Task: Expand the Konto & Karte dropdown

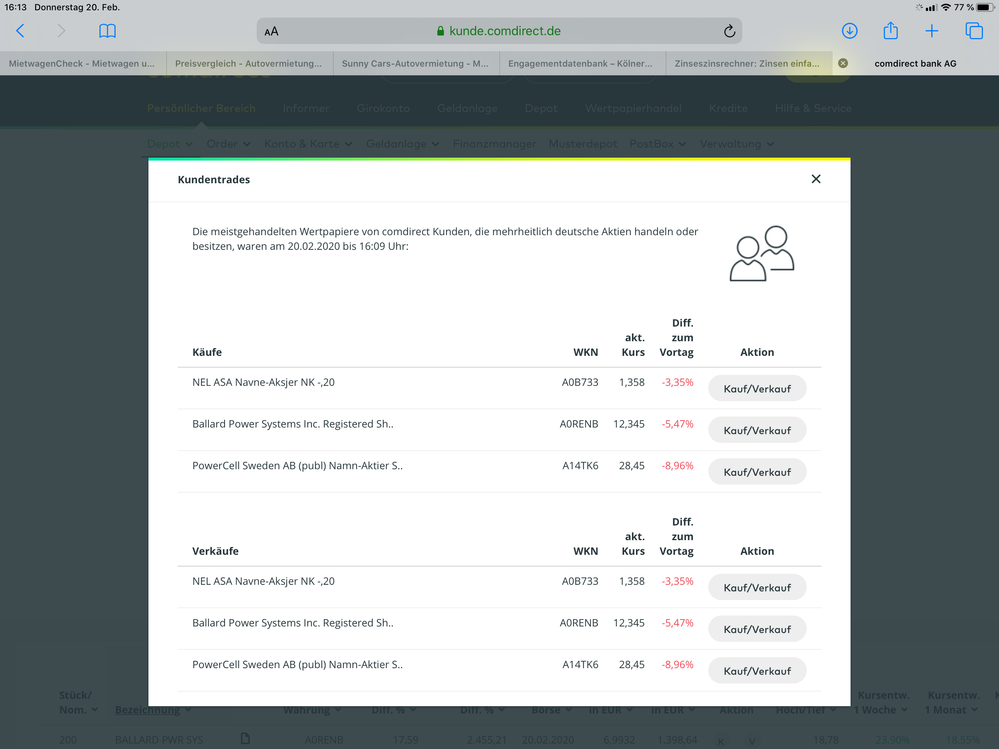Action: (x=308, y=144)
